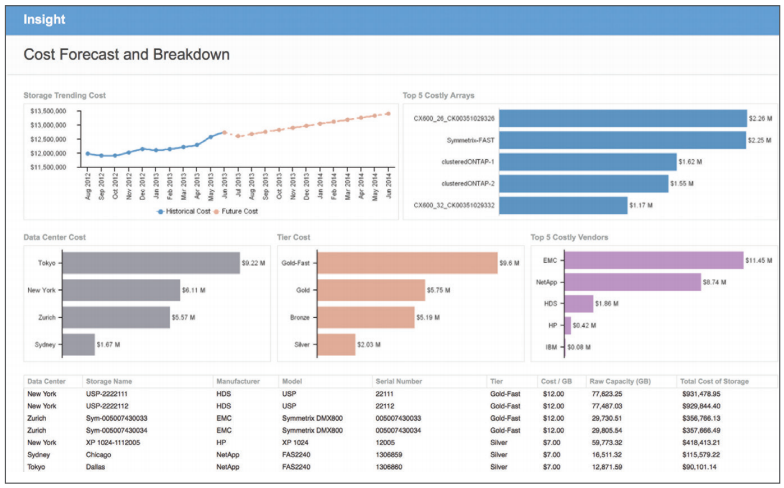Sort by Tier column header
784x488 pixels.
pos(496,382)
